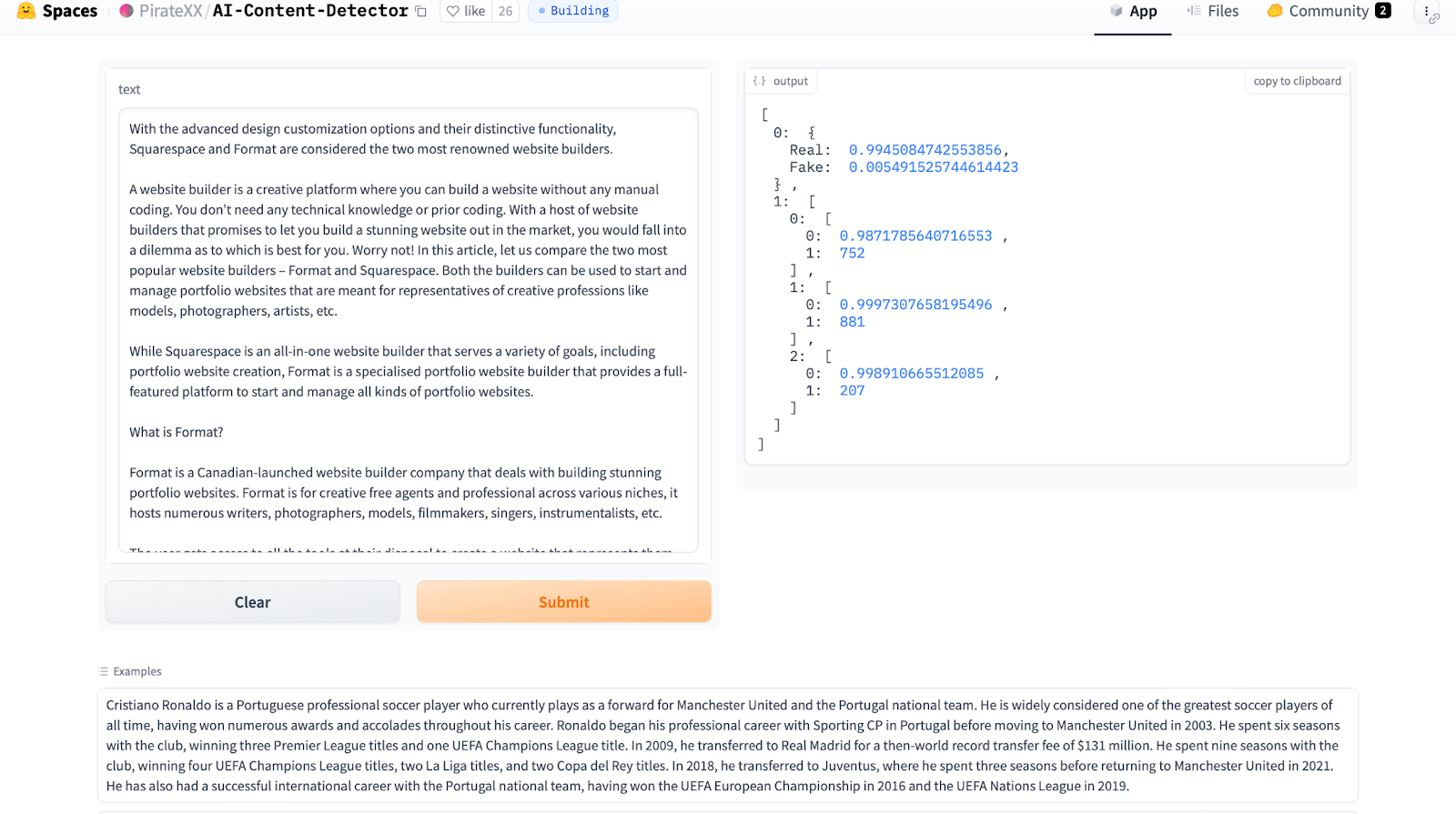
Task: Click the Hugging Face Spaces logo
Action: [26, 11]
